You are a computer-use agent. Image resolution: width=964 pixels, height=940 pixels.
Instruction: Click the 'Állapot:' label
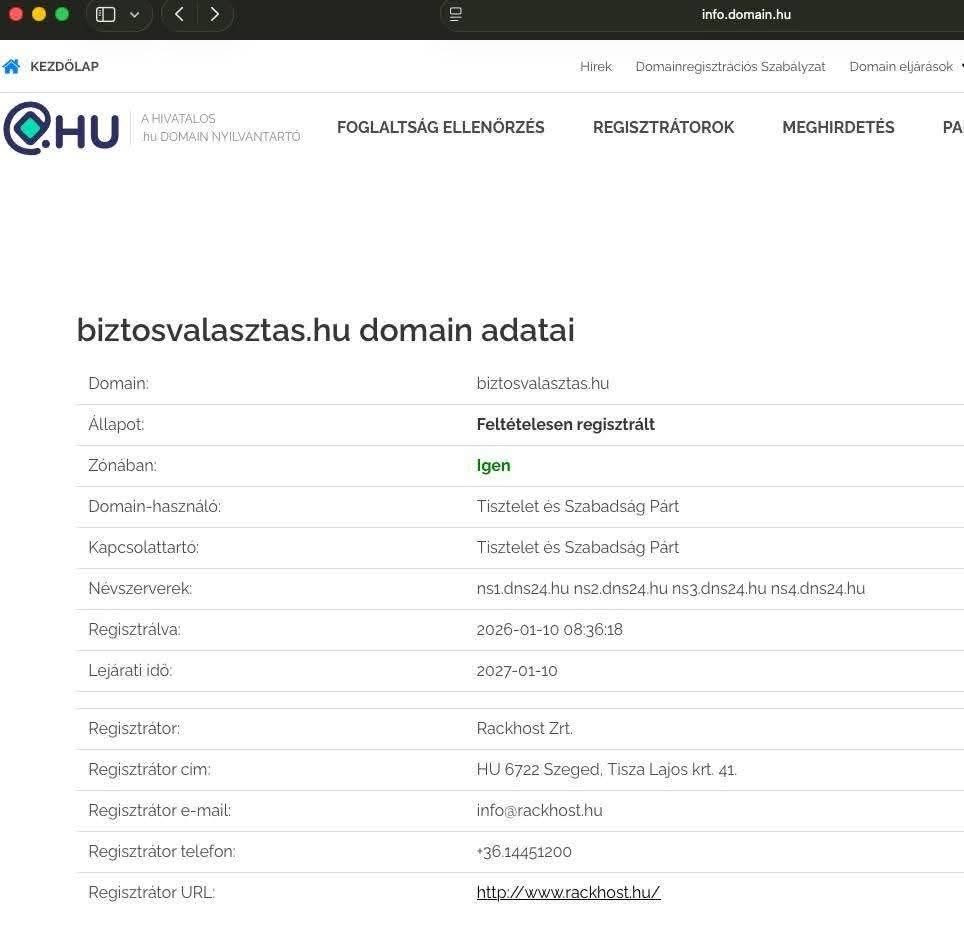116,424
